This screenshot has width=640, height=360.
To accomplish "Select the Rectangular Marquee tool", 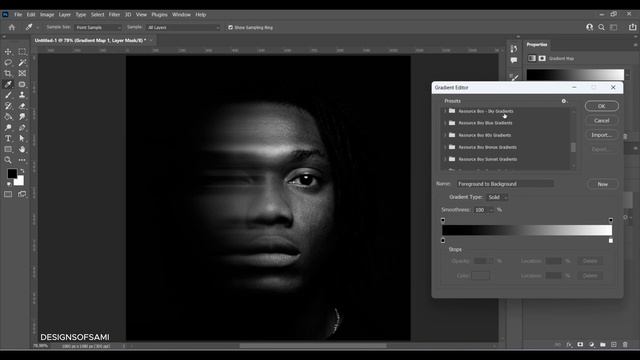I will [22, 52].
